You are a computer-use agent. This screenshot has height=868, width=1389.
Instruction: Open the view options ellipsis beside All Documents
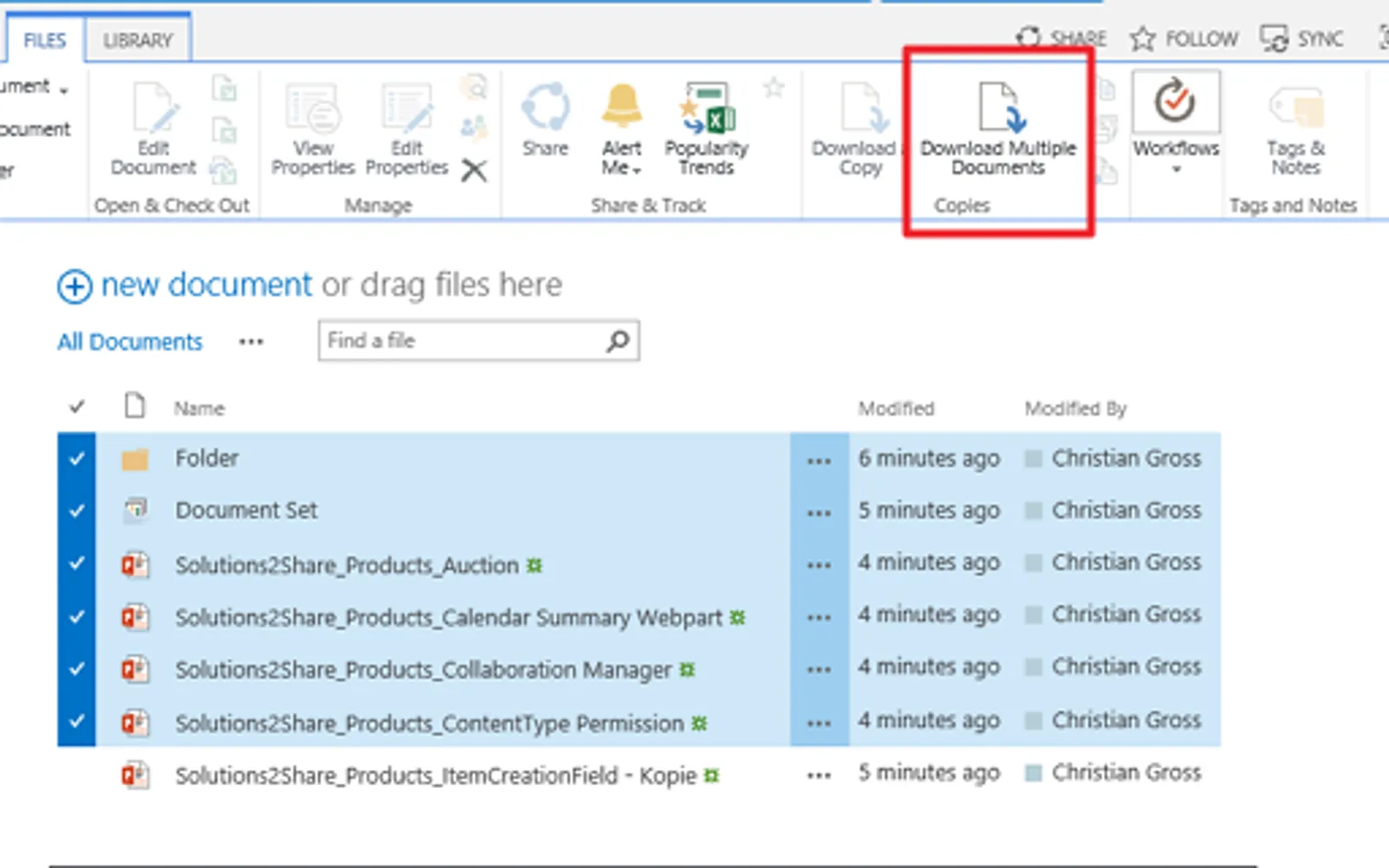pyautogui.click(x=251, y=342)
